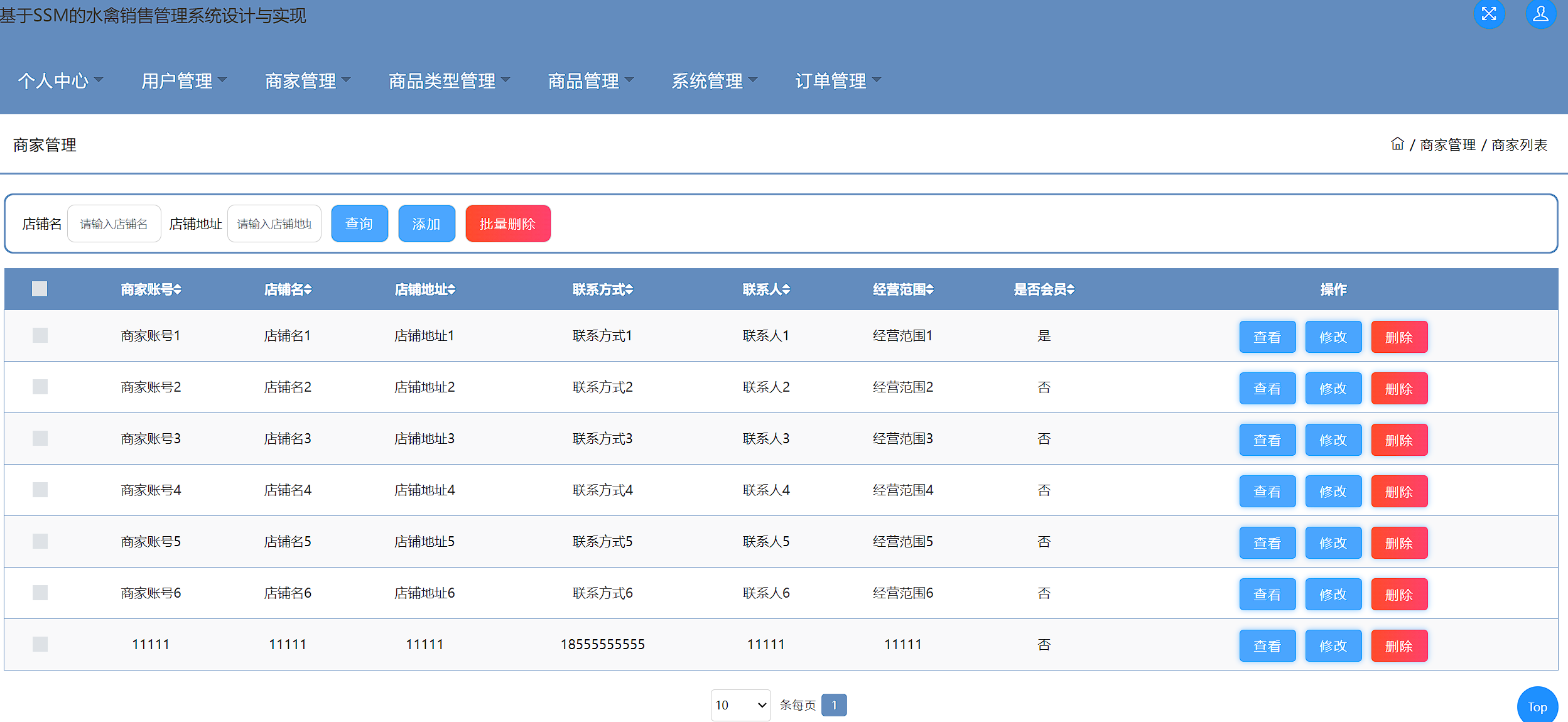Check the row for 商家账号2
Image resolution: width=1568 pixels, height=722 pixels.
pyautogui.click(x=40, y=387)
